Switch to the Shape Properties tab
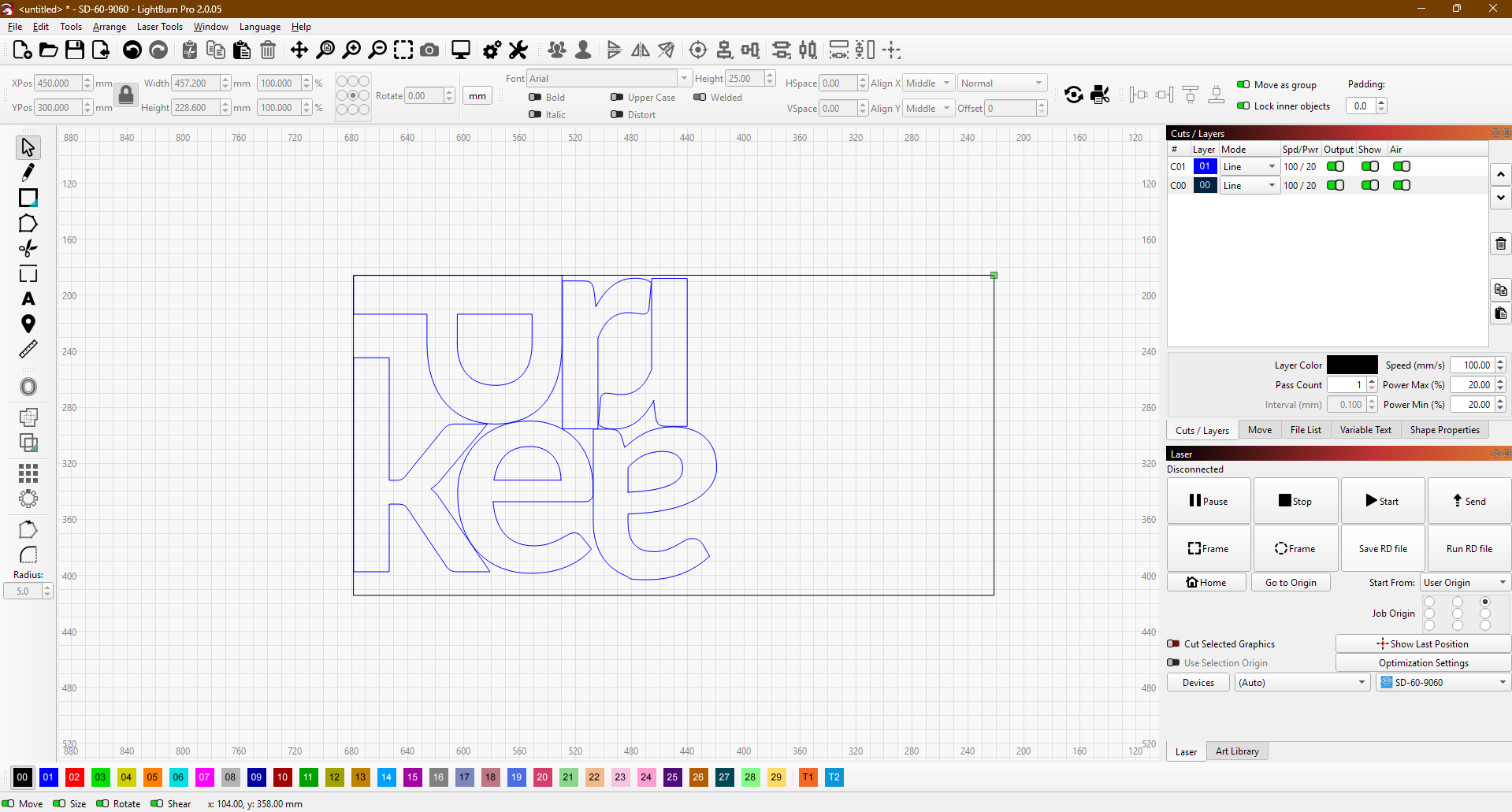1512x812 pixels. point(1445,430)
